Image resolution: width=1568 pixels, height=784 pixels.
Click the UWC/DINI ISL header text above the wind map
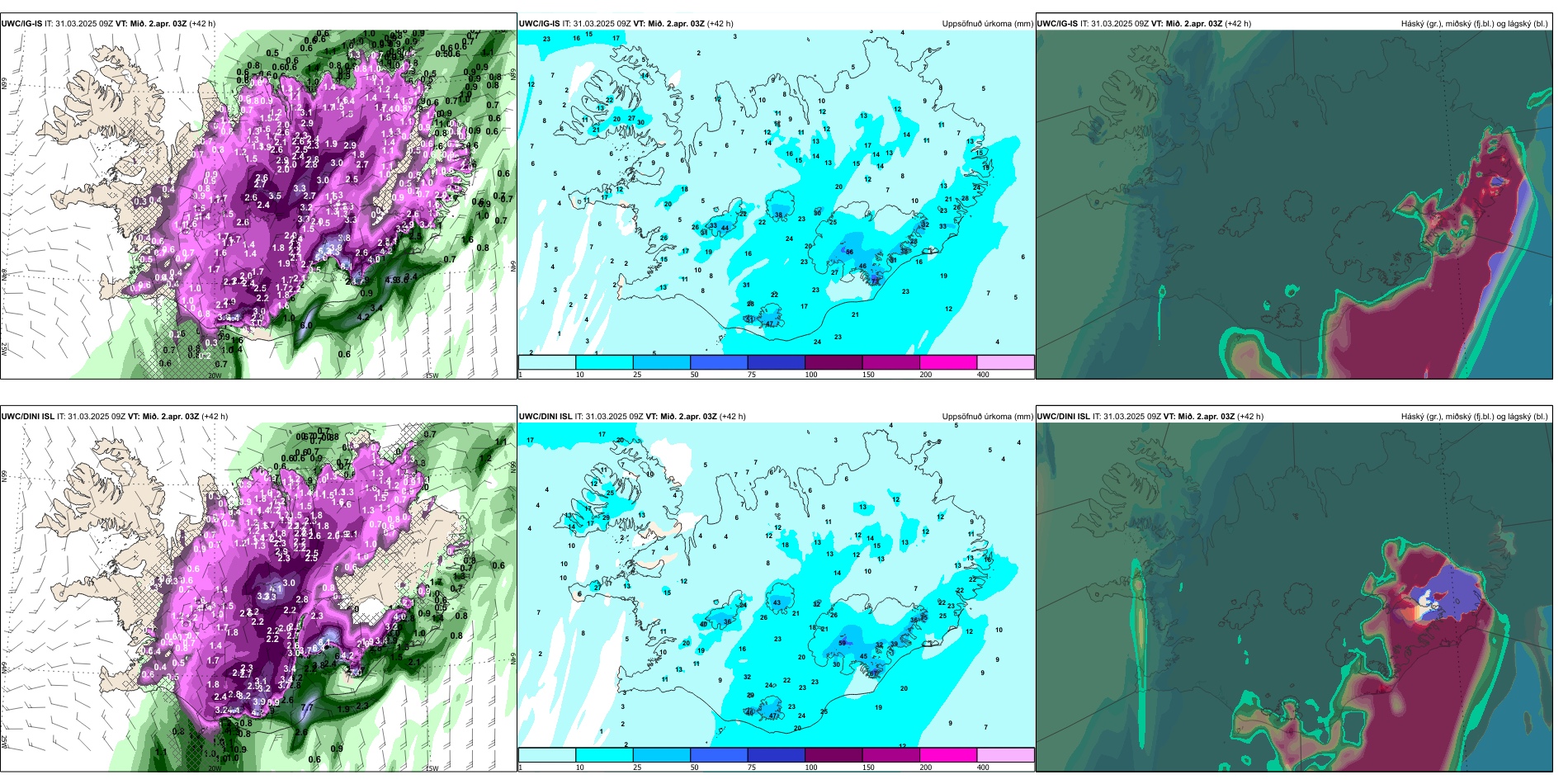pyautogui.click(x=115, y=417)
